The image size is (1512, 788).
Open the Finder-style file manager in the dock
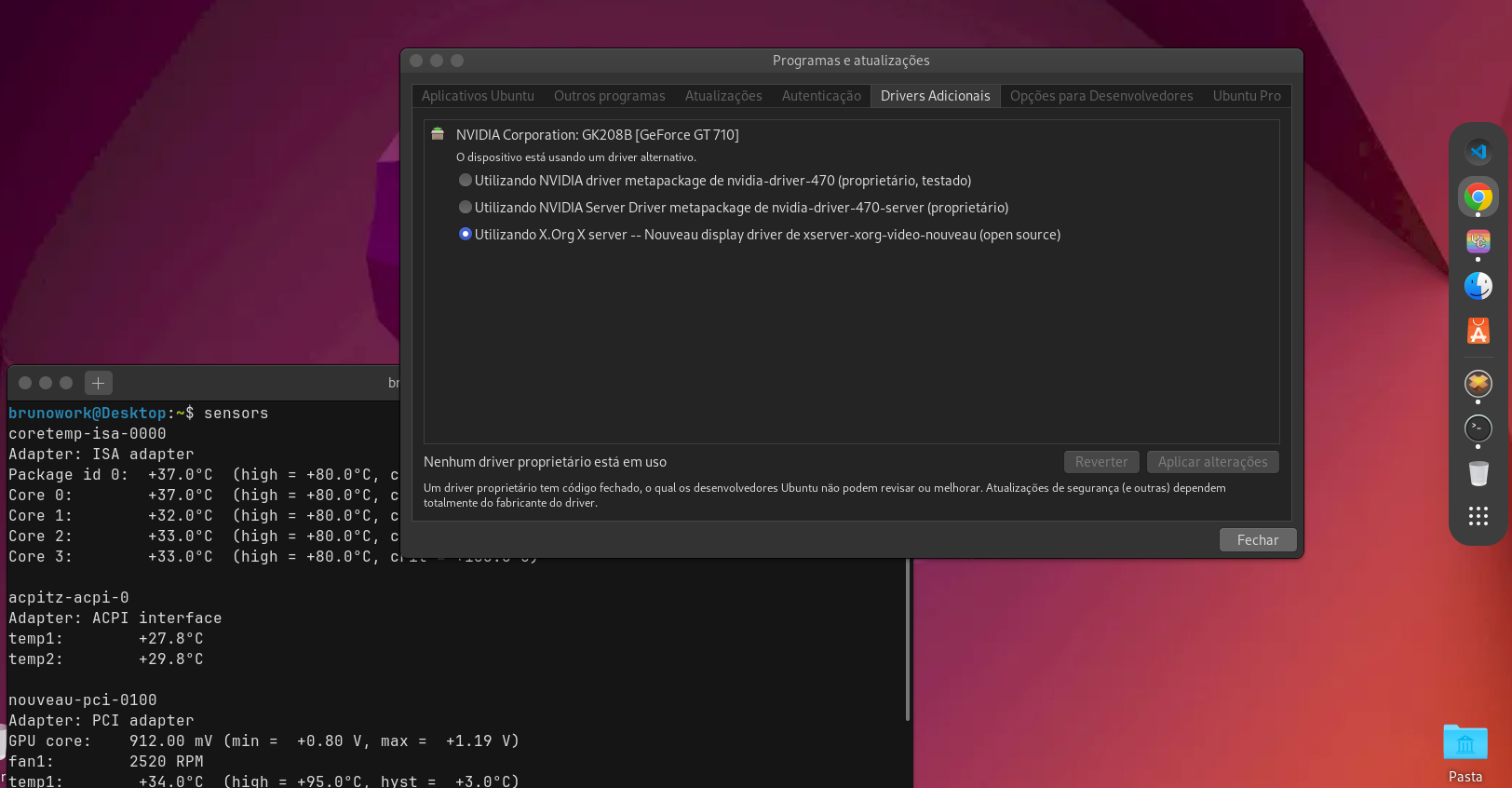click(1478, 286)
